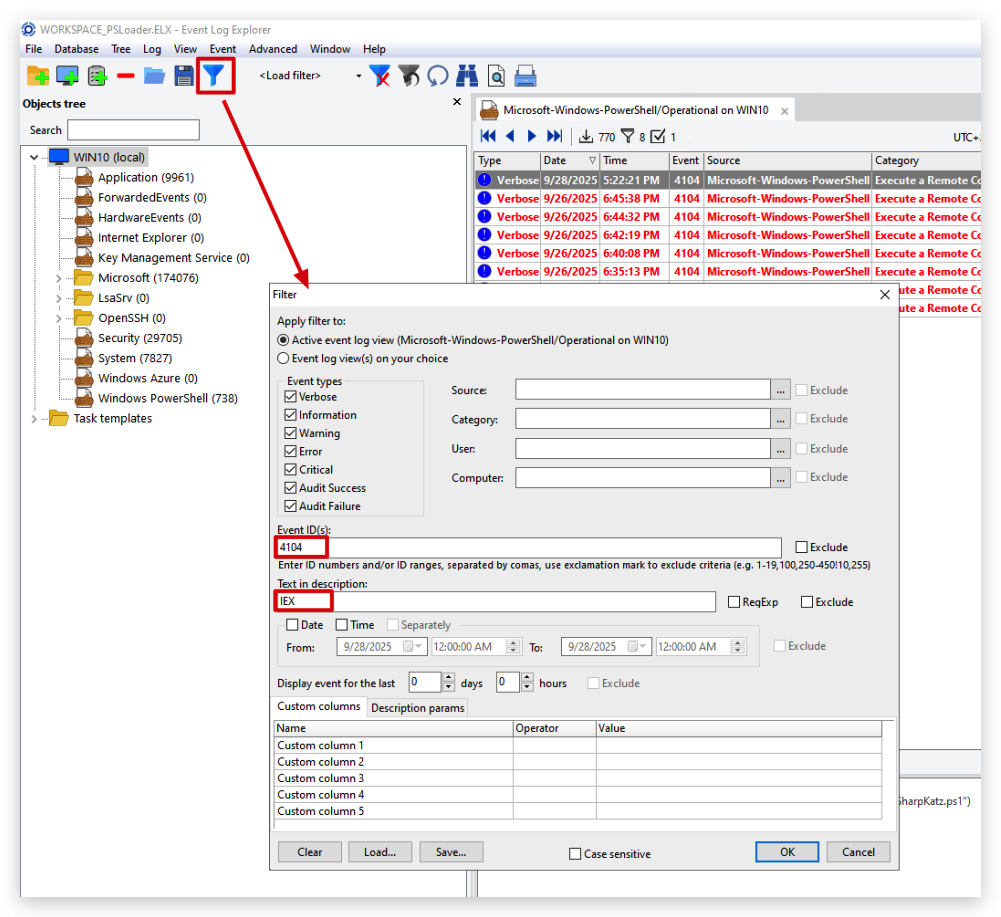
Task: Uncheck the Verbose event type
Action: point(290,397)
